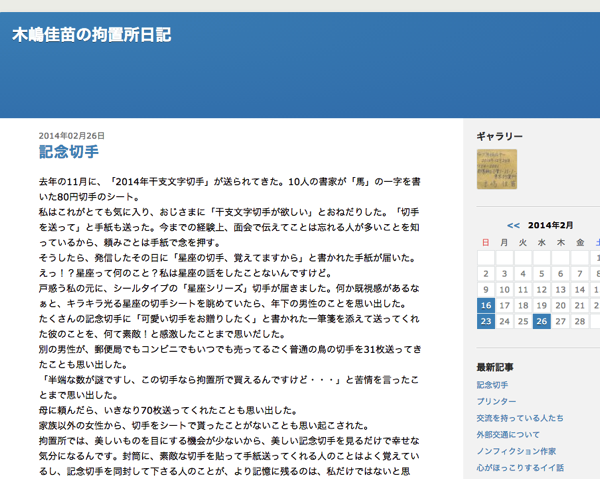Click the post date 2014年02月26日
Screen dimensions: 600x479
click(72, 136)
